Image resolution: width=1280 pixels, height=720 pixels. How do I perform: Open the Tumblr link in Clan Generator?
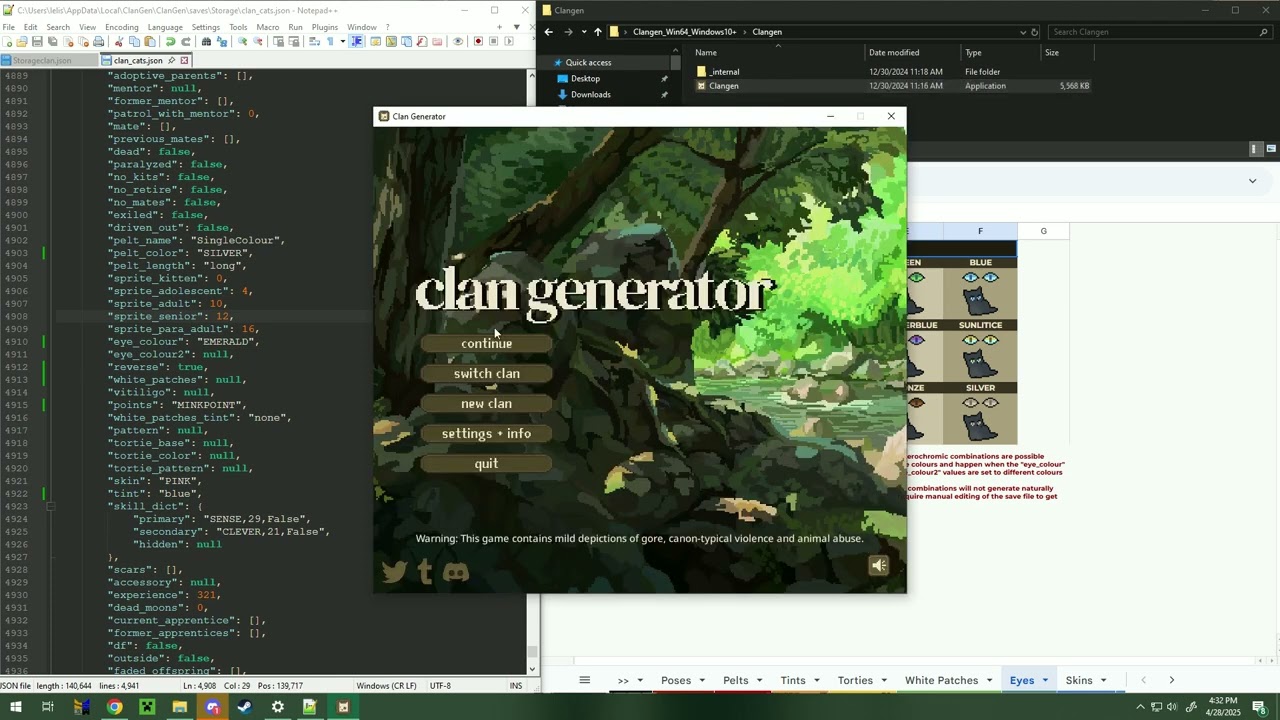tap(425, 571)
